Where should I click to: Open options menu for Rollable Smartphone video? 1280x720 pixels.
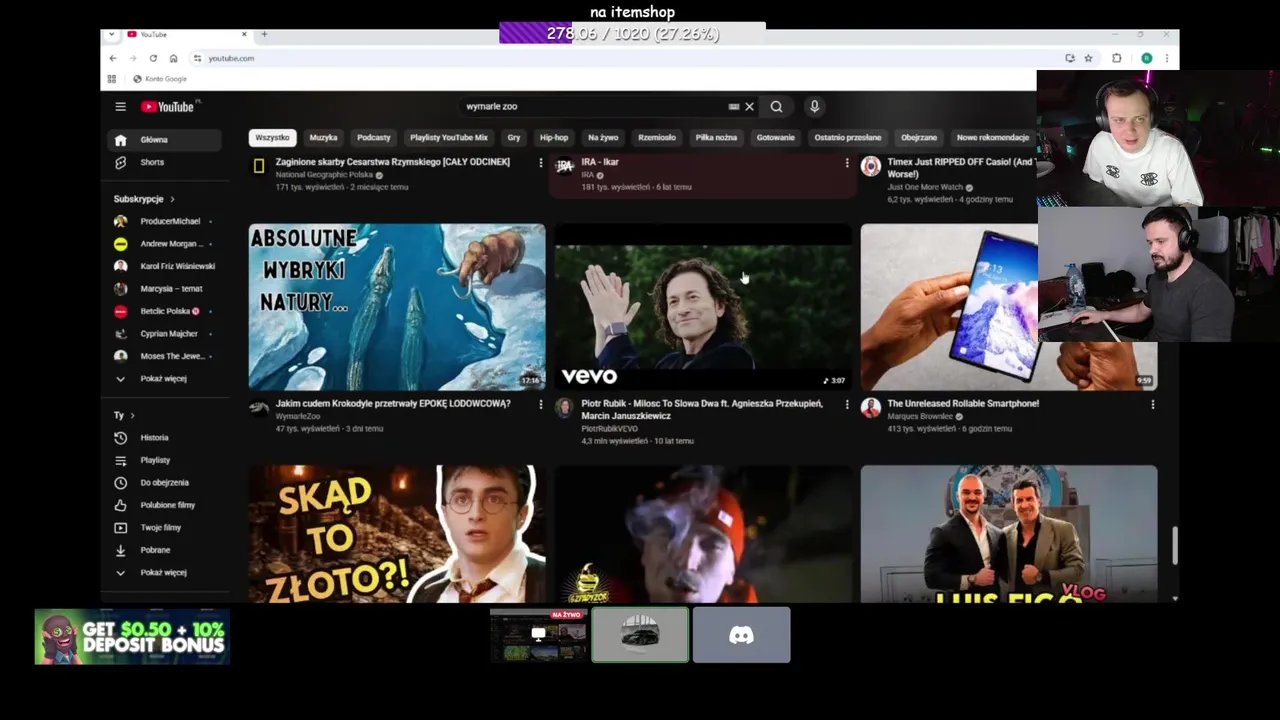(1152, 404)
